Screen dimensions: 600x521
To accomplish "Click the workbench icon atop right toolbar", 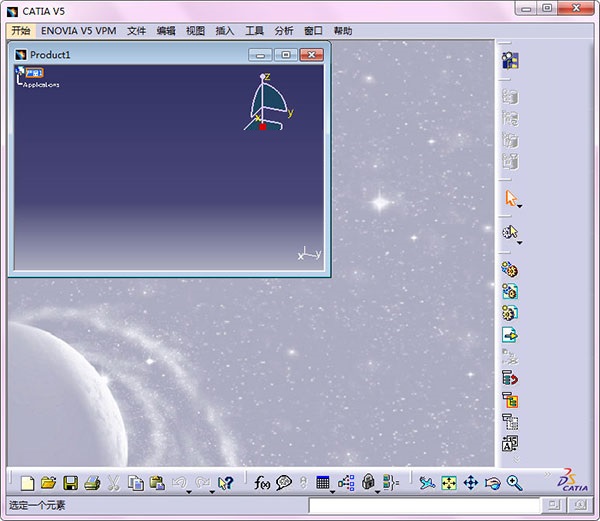I will 510,60.
